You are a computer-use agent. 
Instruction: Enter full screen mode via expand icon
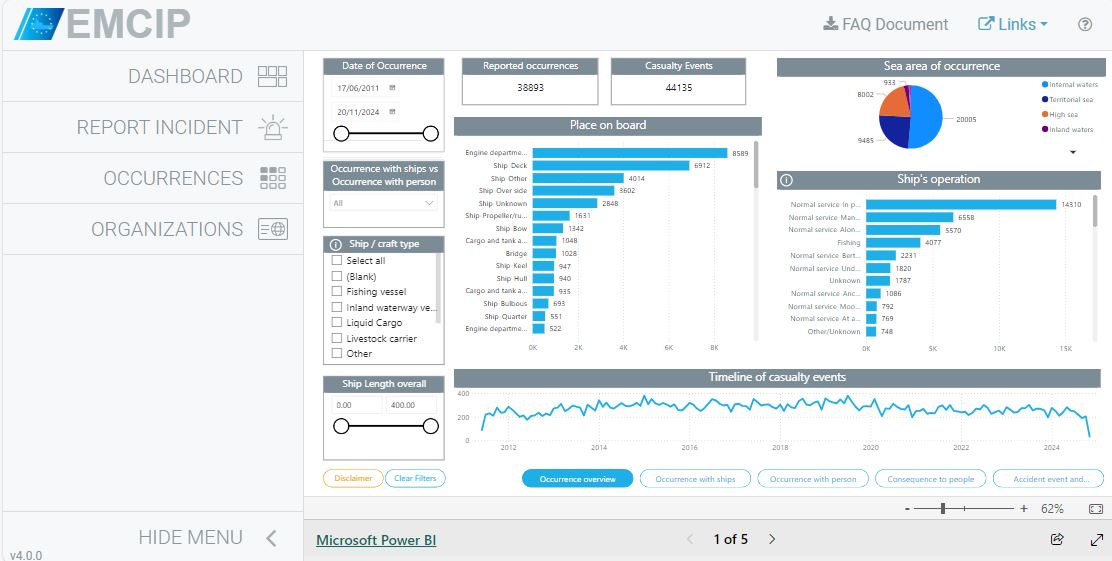(x=1096, y=540)
